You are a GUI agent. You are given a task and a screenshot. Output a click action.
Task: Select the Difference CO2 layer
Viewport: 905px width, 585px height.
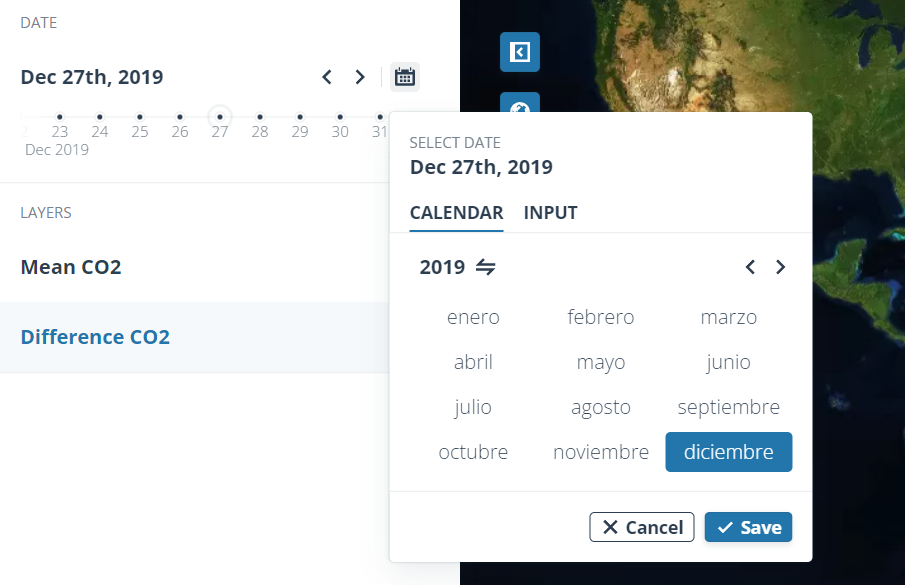95,337
